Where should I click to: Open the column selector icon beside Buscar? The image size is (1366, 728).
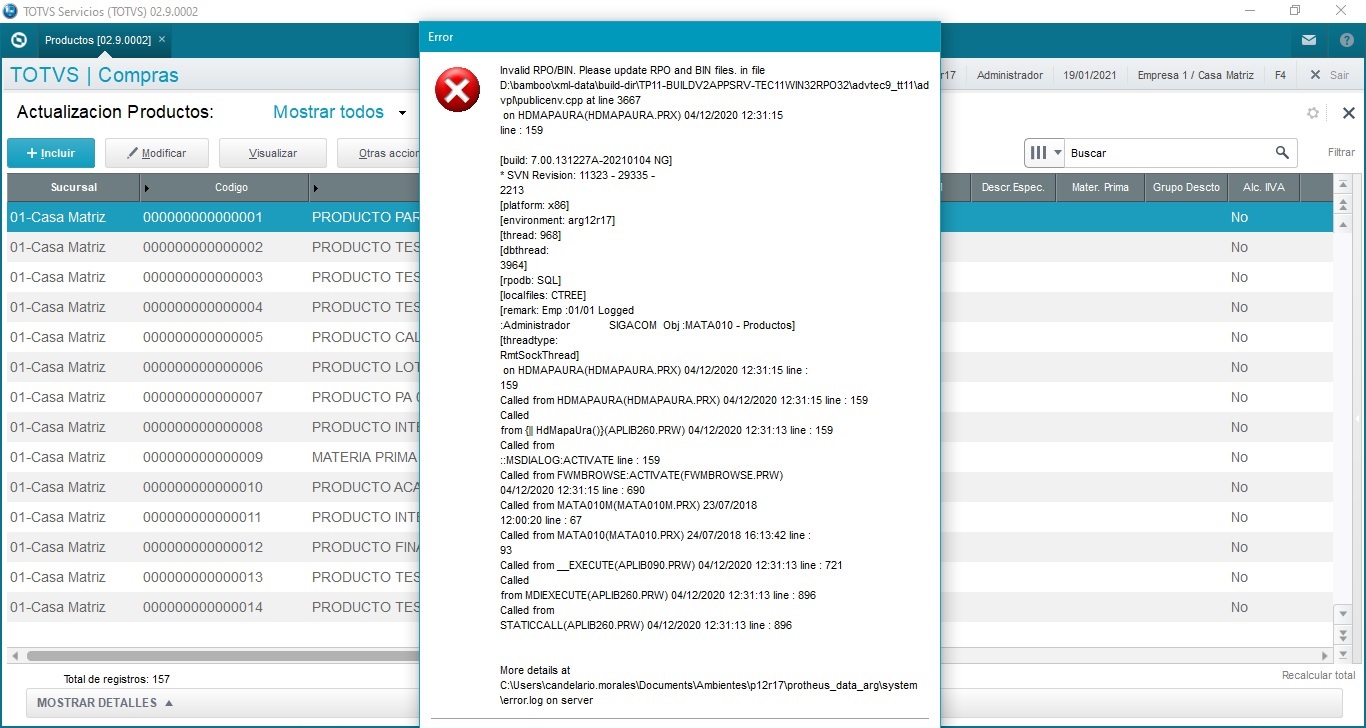pos(1044,153)
